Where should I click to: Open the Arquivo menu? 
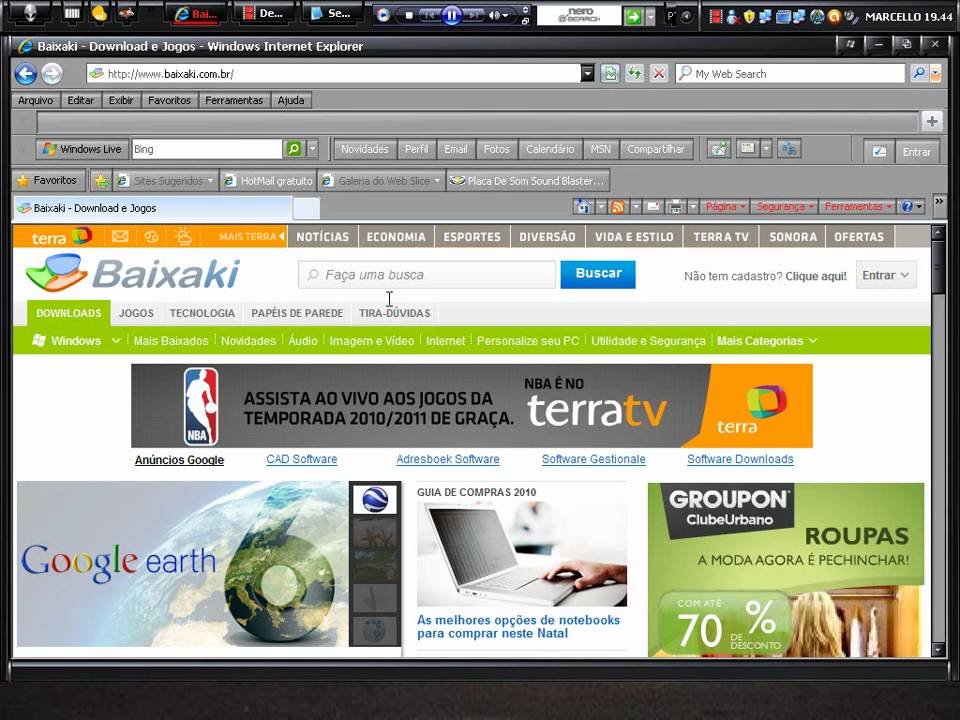(x=36, y=100)
